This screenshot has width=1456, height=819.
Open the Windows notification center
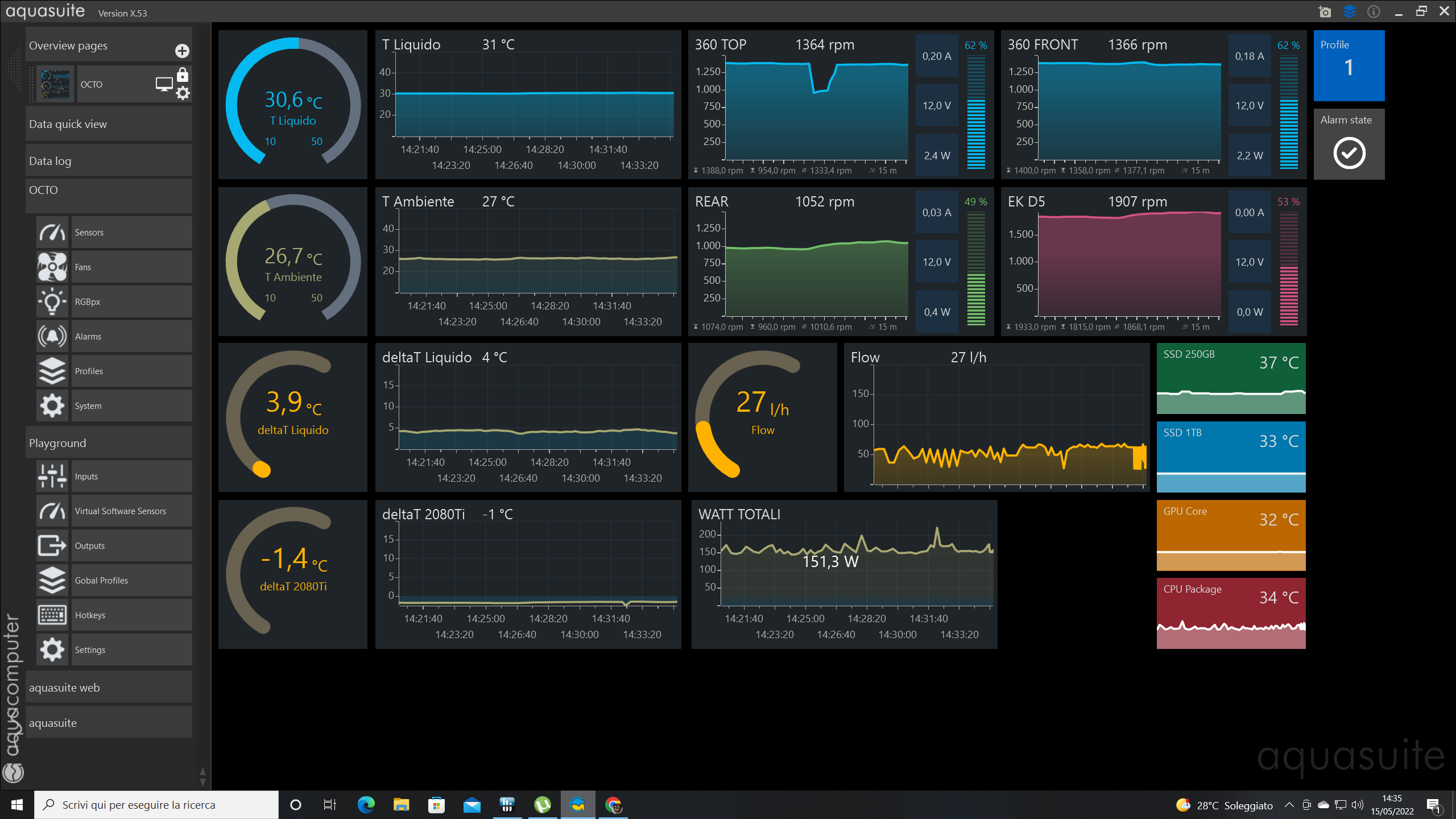(1434, 805)
